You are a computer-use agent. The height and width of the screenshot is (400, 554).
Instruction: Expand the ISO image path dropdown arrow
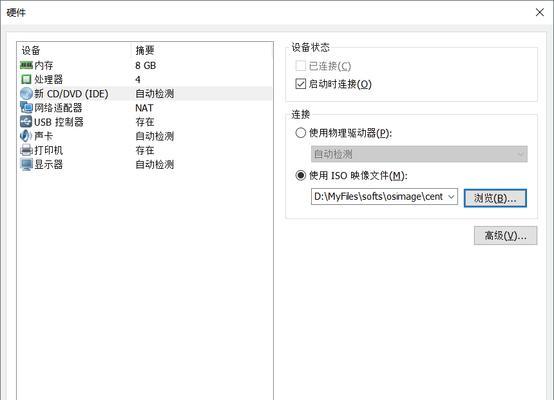pos(451,196)
